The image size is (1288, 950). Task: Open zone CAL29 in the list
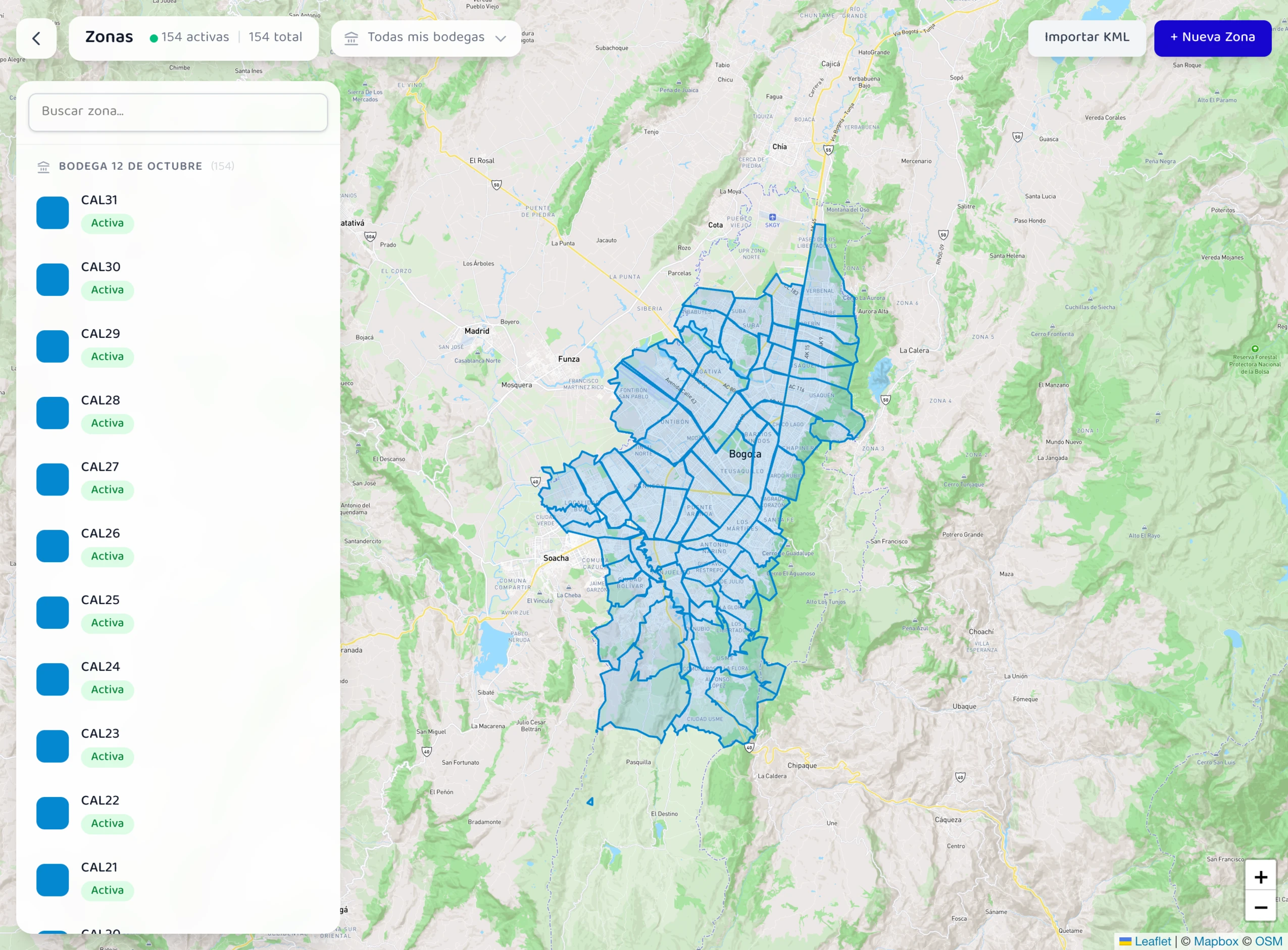[x=178, y=345]
